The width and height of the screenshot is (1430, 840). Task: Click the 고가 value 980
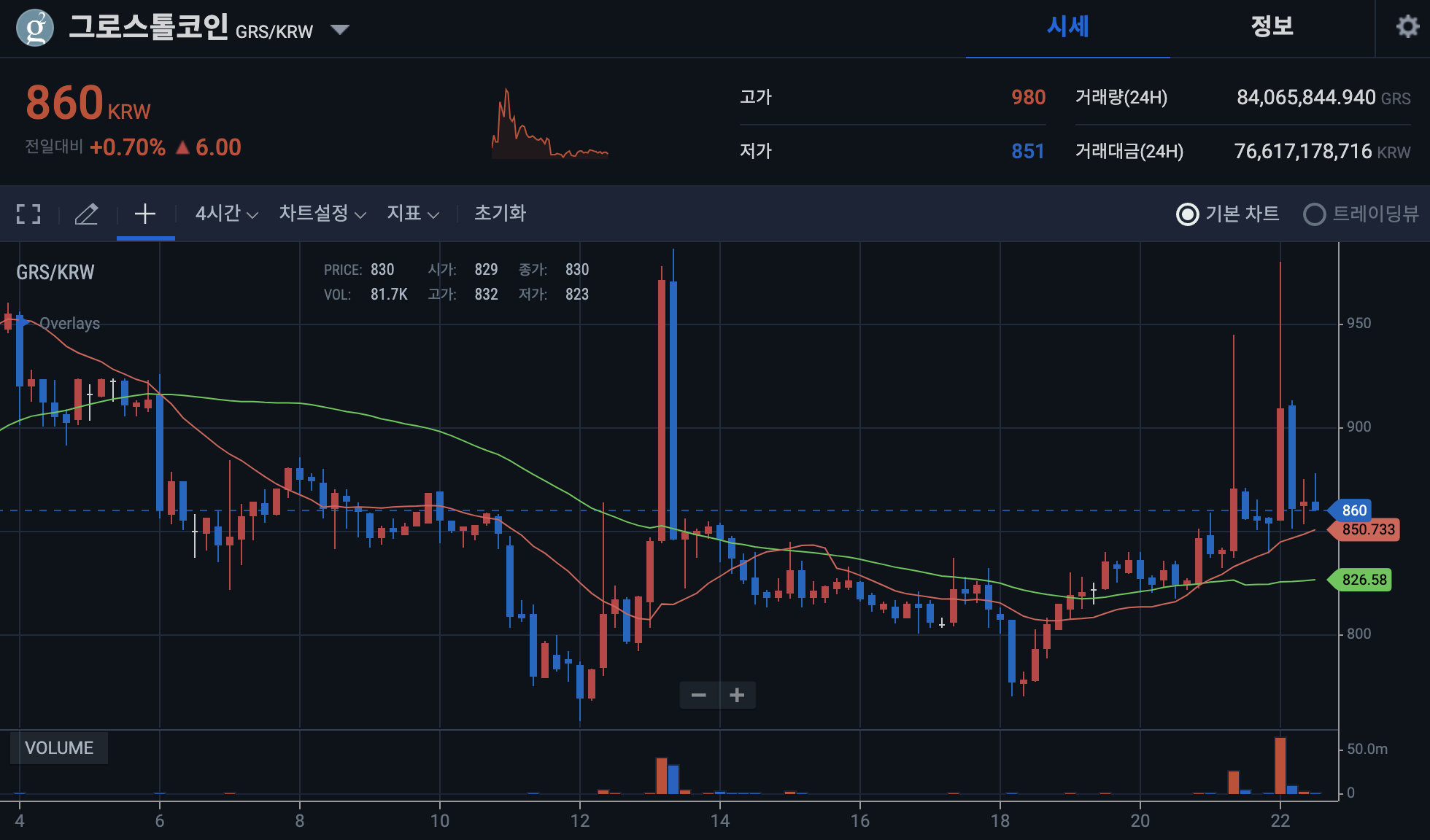(1028, 97)
